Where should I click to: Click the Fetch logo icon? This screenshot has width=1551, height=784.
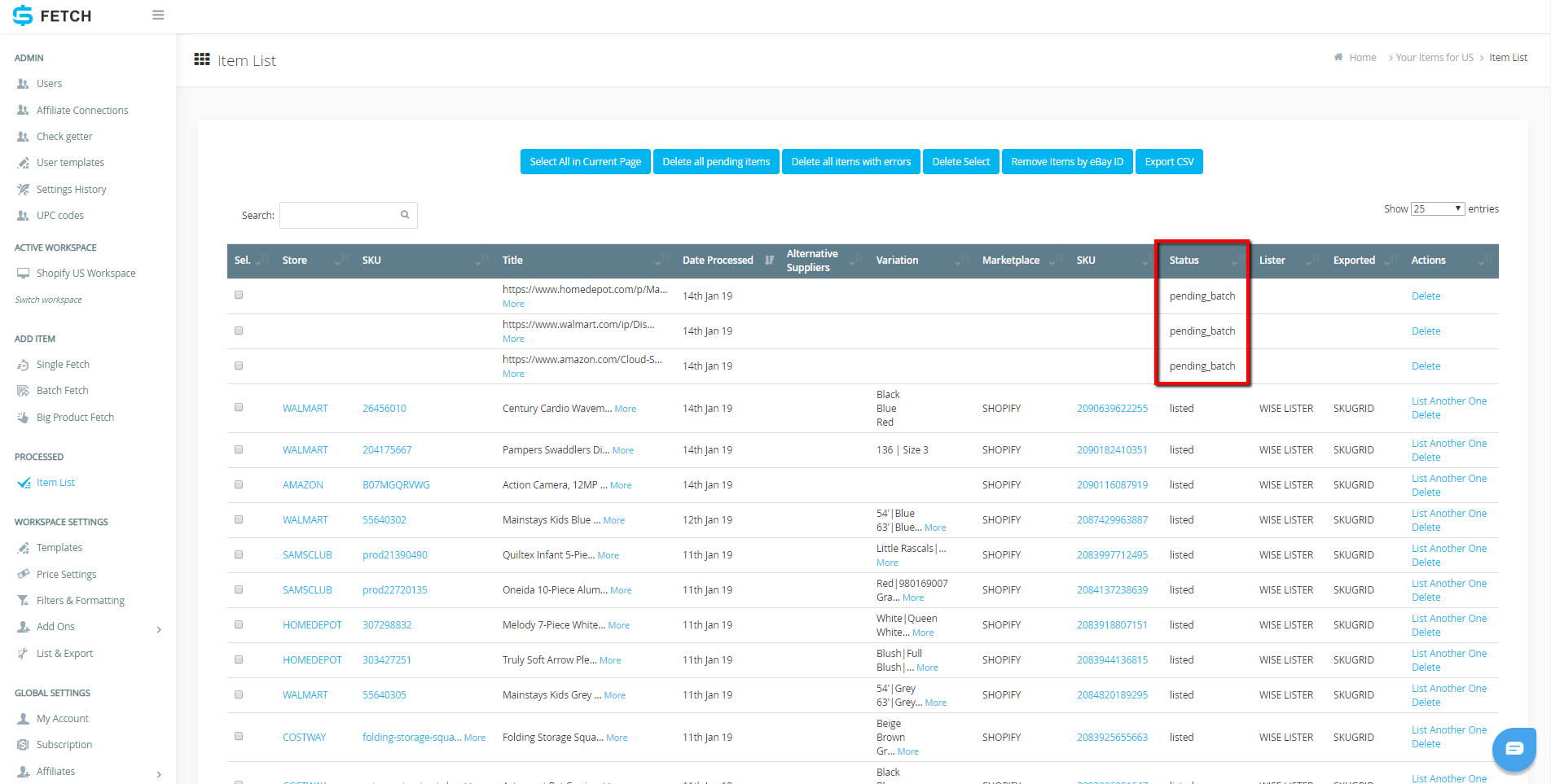pyautogui.click(x=23, y=15)
